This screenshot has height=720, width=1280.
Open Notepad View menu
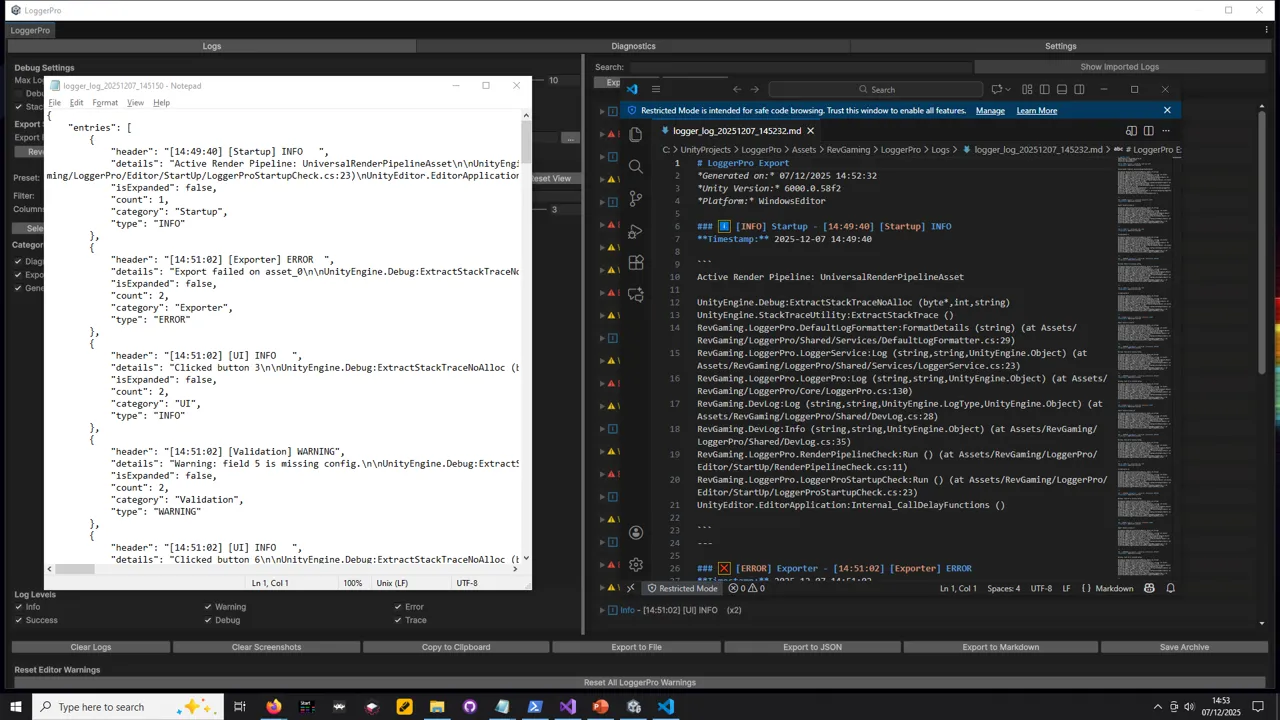pyautogui.click(x=135, y=103)
